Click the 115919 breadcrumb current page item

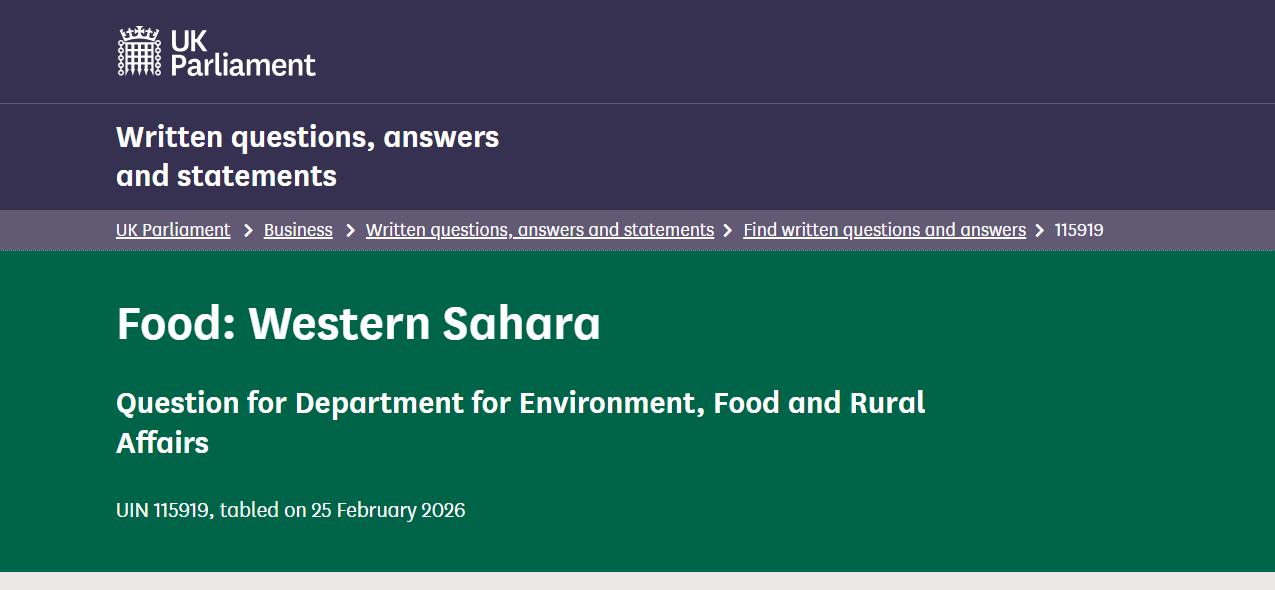tap(1079, 230)
